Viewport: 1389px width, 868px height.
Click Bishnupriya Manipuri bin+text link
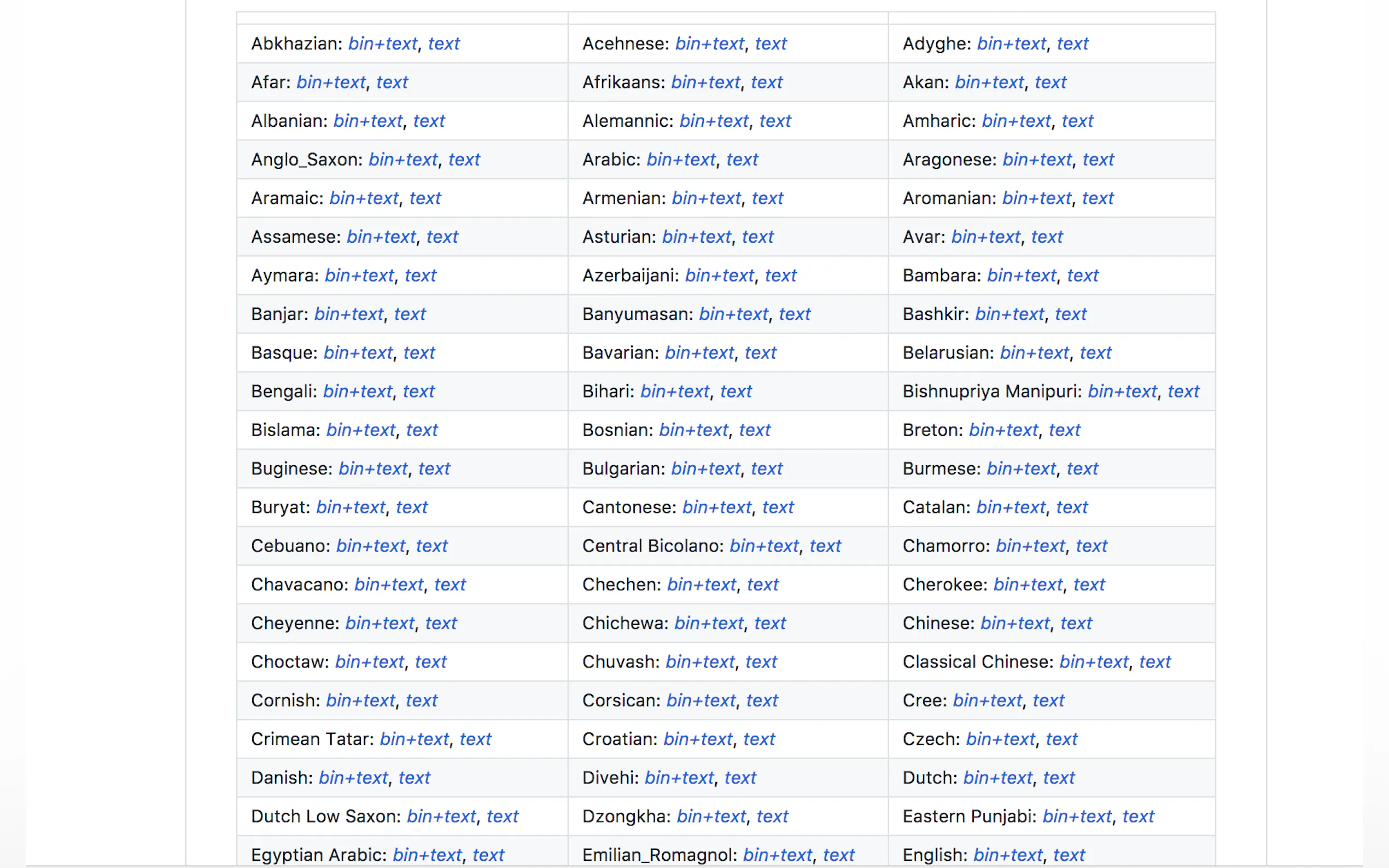tap(1122, 391)
